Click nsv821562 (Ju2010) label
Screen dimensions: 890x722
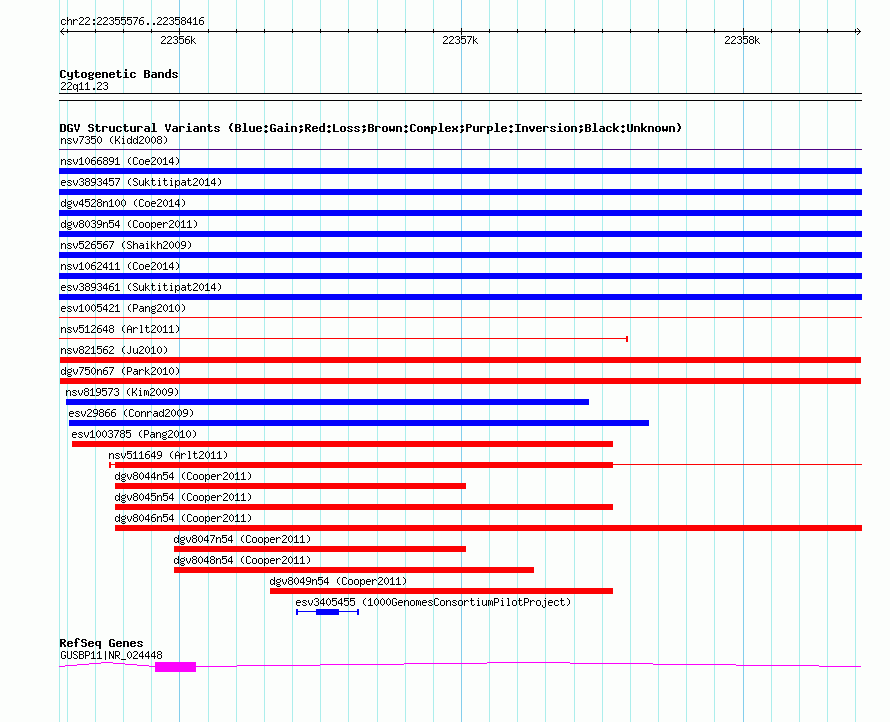[114, 350]
